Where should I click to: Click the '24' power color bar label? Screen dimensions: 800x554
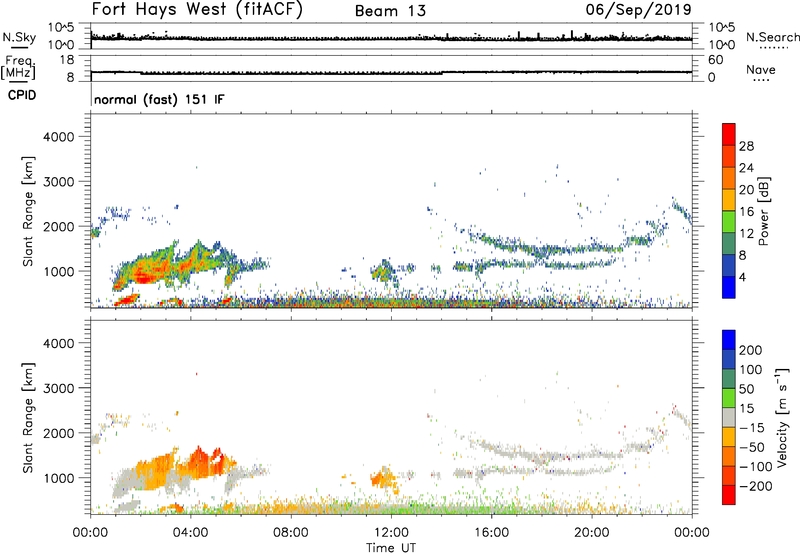[746, 168]
